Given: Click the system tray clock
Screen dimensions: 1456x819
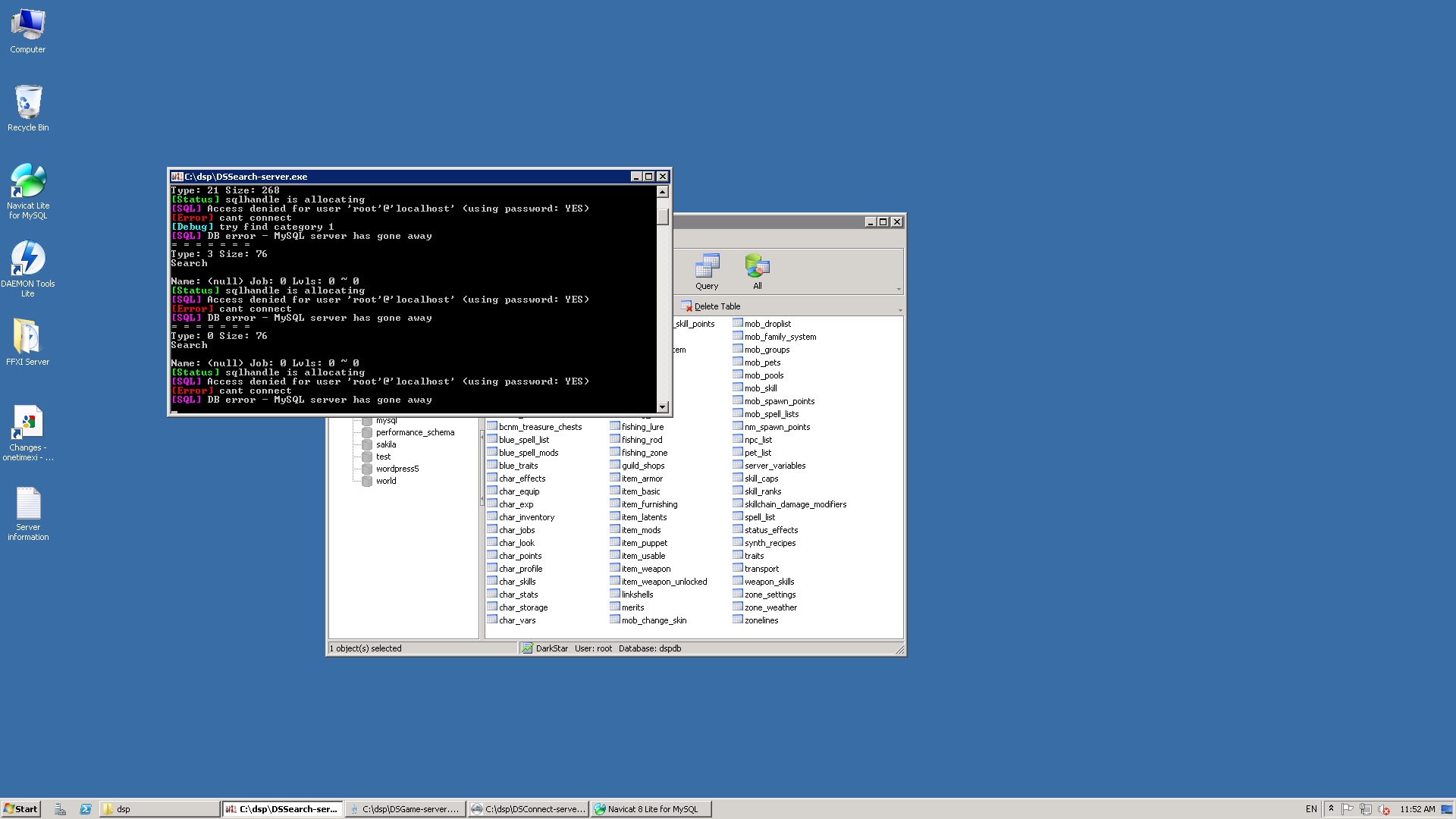Looking at the screenshot, I should 1417,809.
